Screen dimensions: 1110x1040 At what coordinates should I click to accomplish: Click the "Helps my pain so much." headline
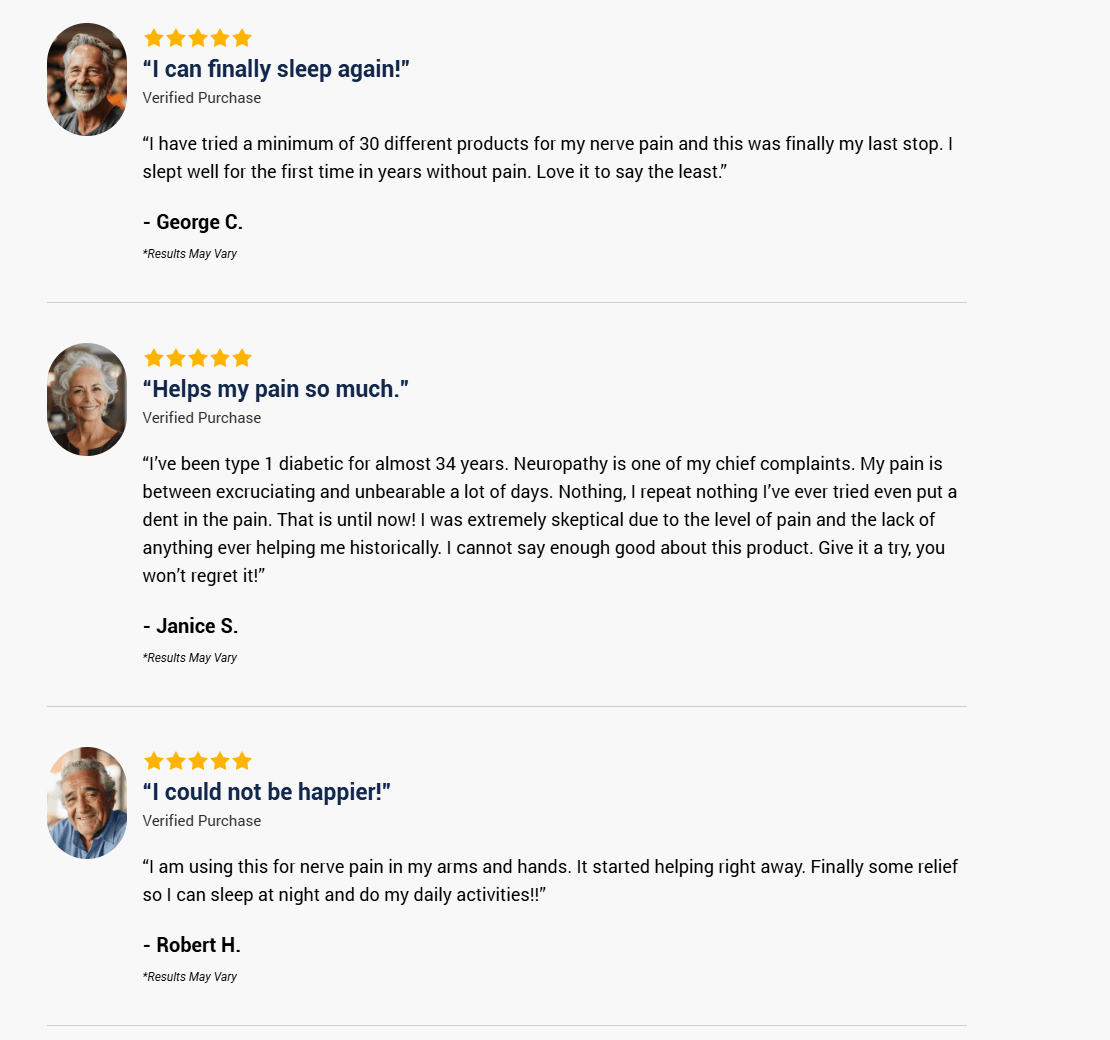(276, 389)
